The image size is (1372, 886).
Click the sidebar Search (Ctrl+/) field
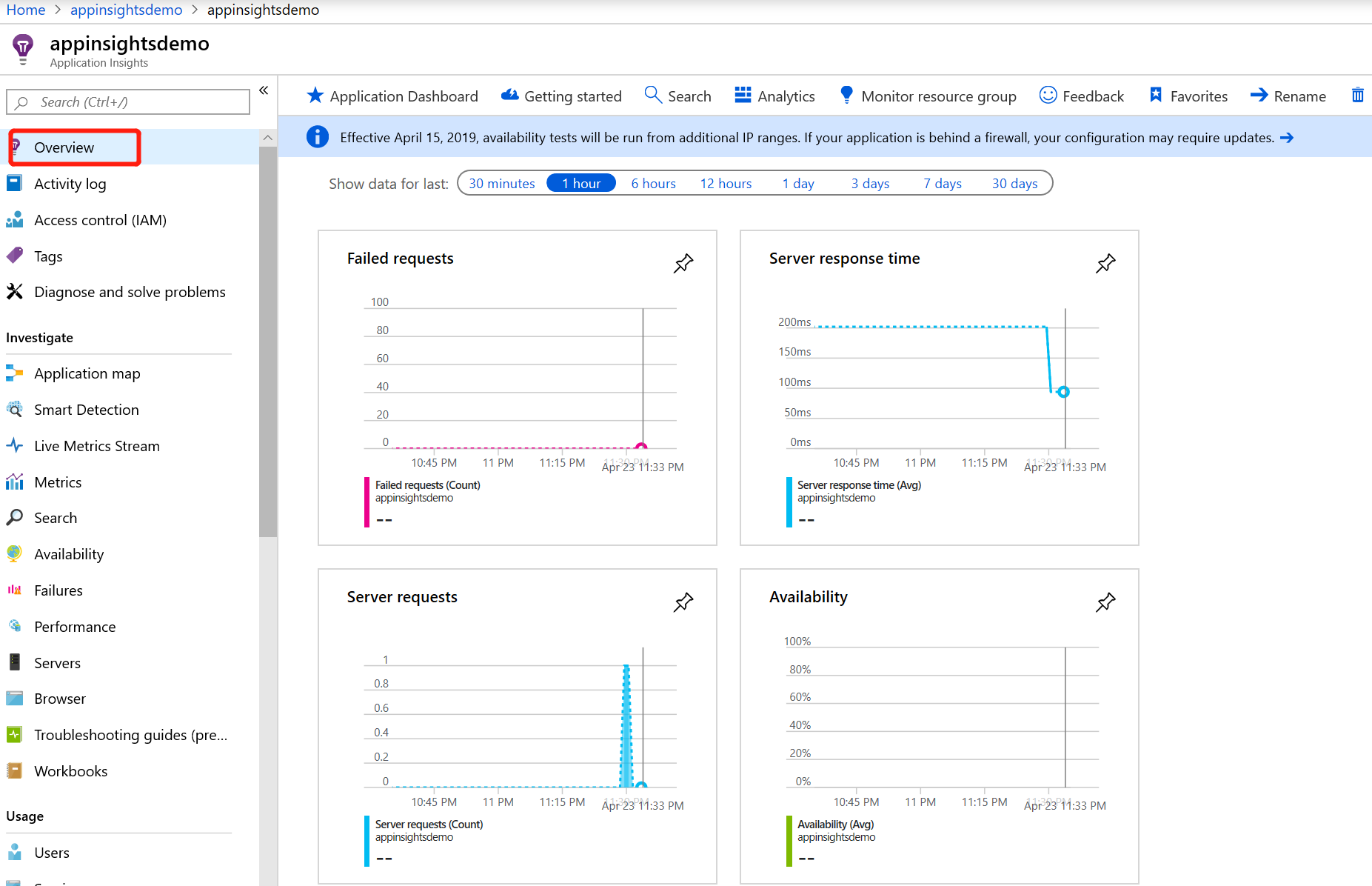point(128,102)
